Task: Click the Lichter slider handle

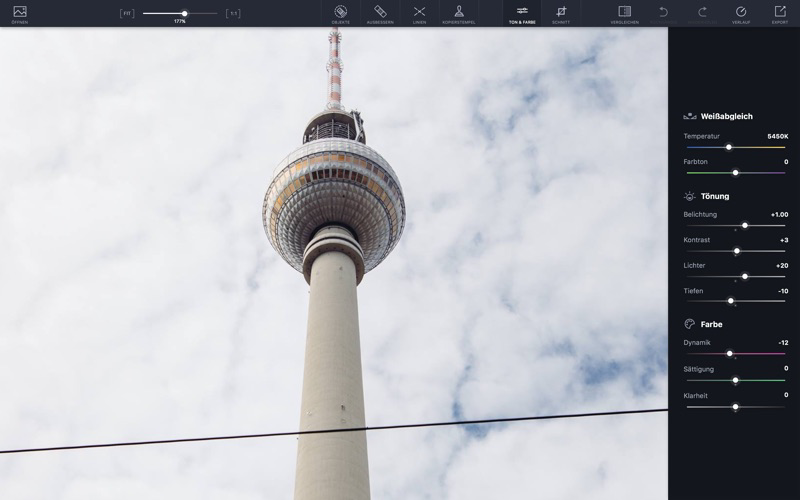Action: tap(744, 276)
